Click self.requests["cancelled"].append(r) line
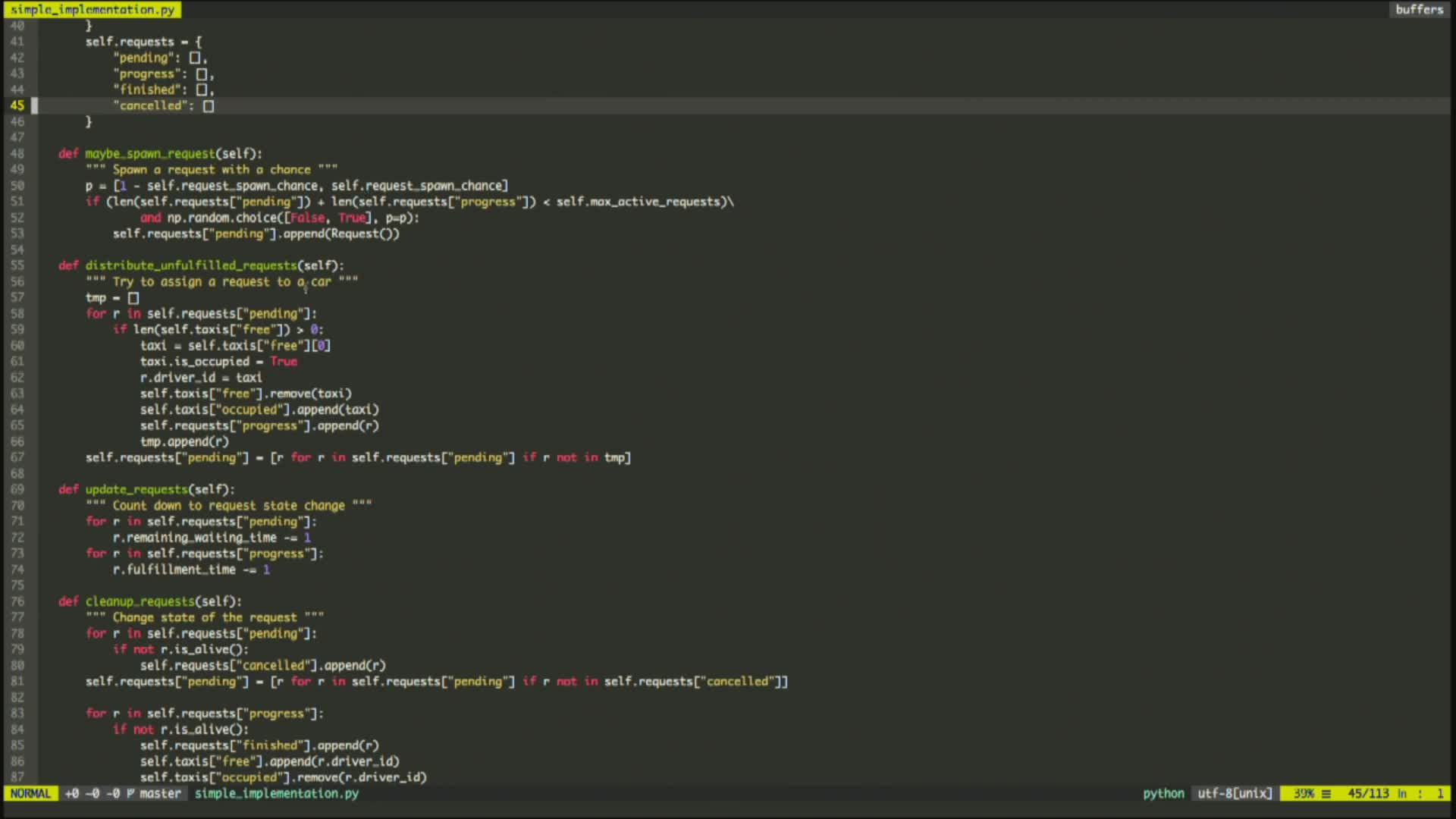This screenshot has height=819, width=1456. pyautogui.click(x=263, y=665)
